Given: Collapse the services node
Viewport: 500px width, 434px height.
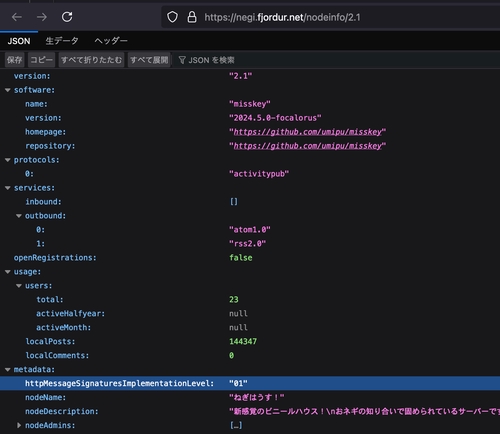Looking at the screenshot, I should (x=8, y=188).
